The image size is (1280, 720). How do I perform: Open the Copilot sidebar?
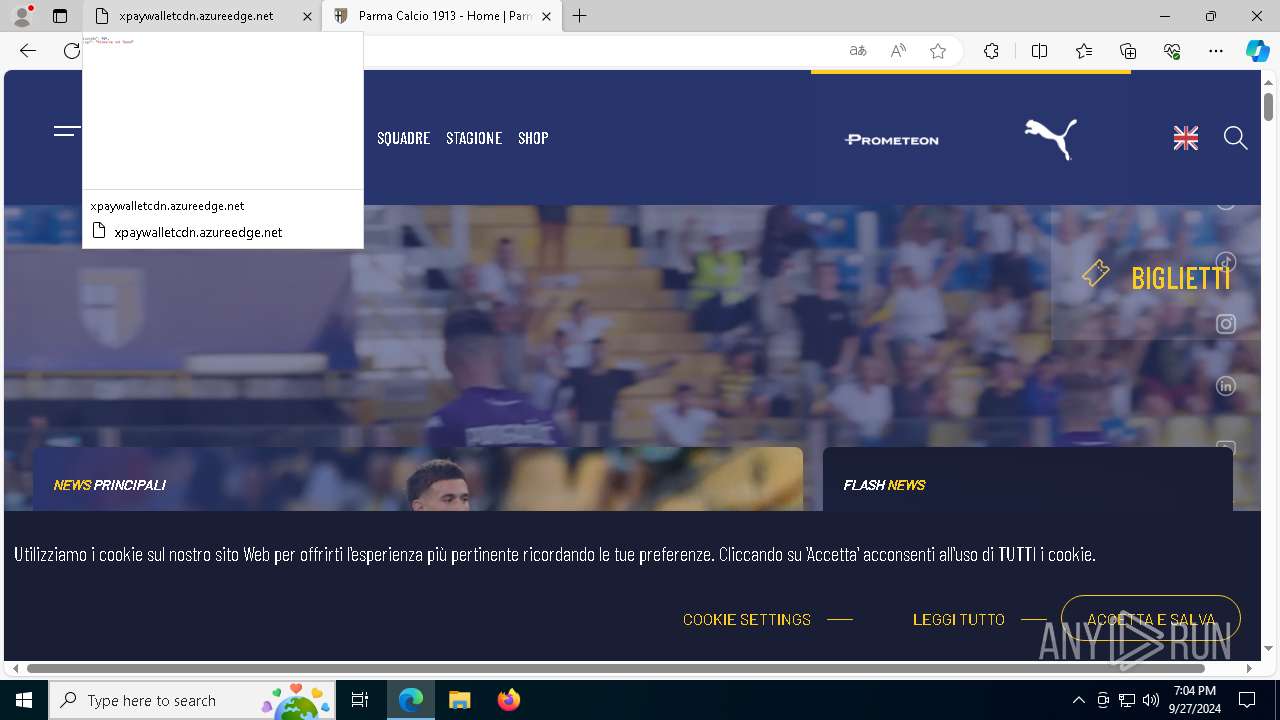point(1257,51)
